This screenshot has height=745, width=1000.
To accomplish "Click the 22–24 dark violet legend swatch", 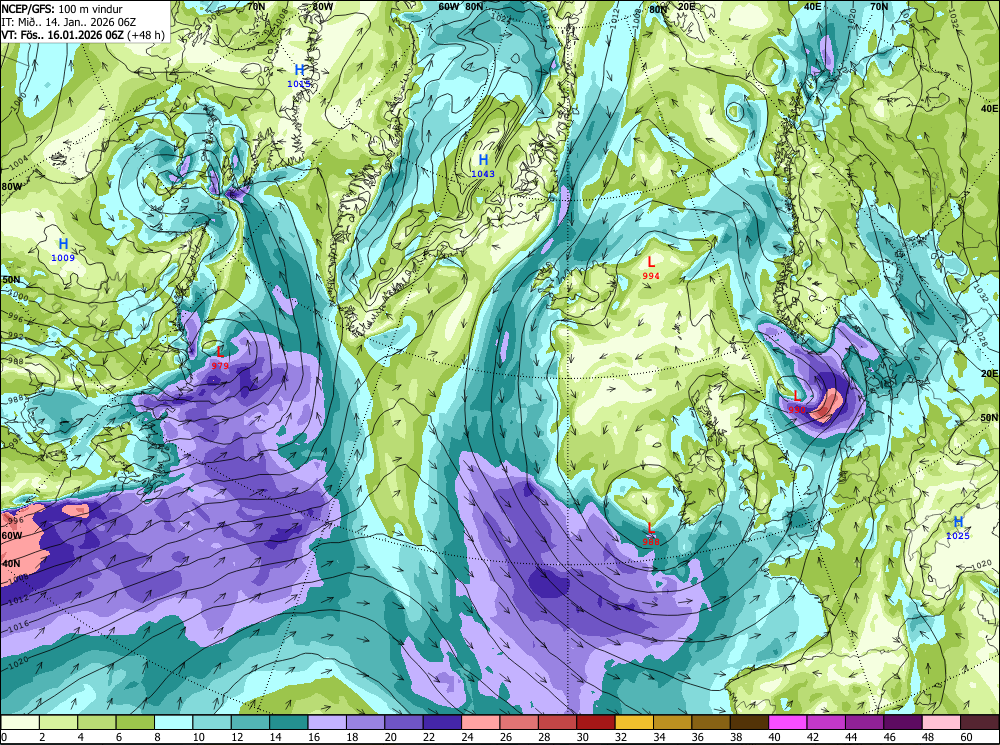I will (442, 722).
